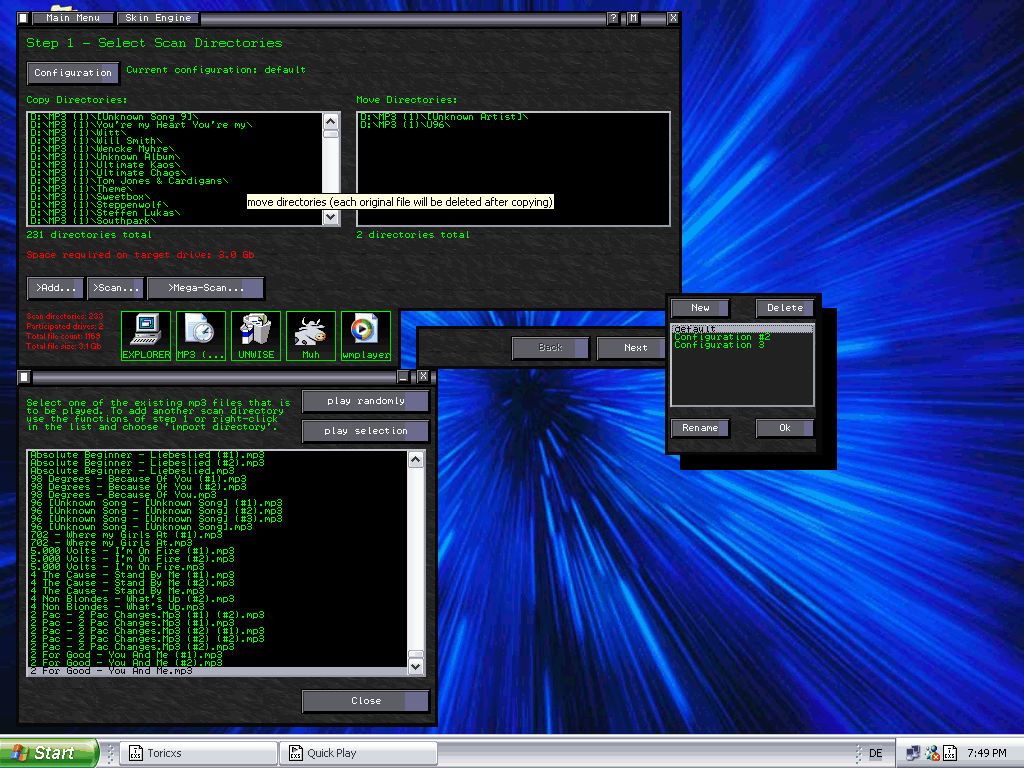Image resolution: width=1024 pixels, height=768 pixels.
Task: Click the M button in the title bar
Action: [634, 18]
